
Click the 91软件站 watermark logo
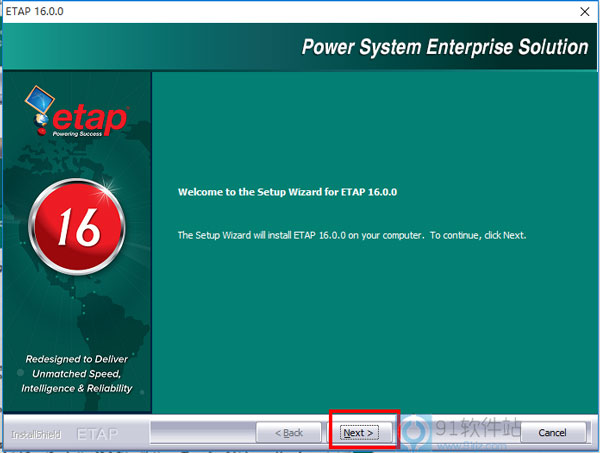(475, 433)
